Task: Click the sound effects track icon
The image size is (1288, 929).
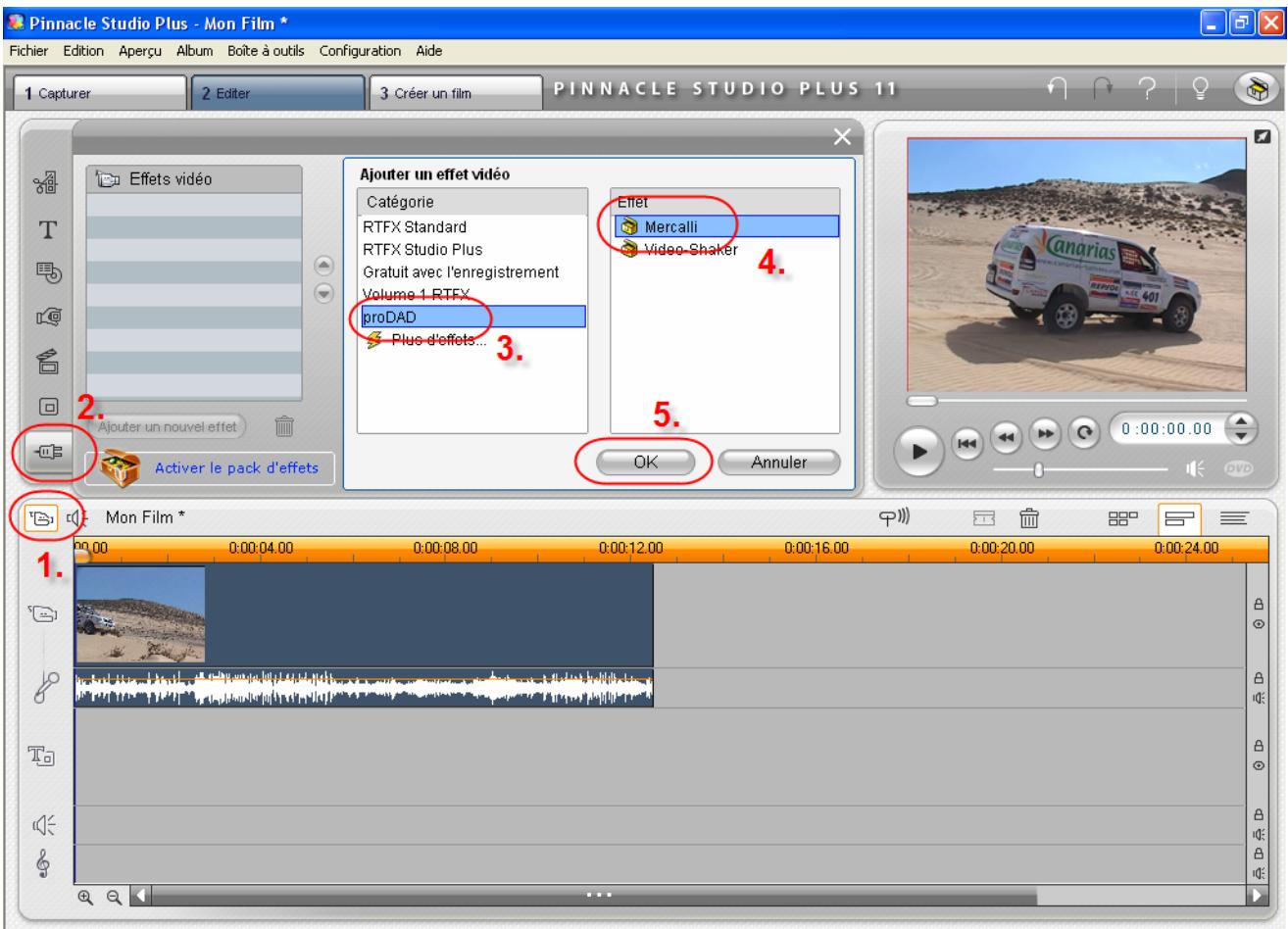Action: point(44,826)
